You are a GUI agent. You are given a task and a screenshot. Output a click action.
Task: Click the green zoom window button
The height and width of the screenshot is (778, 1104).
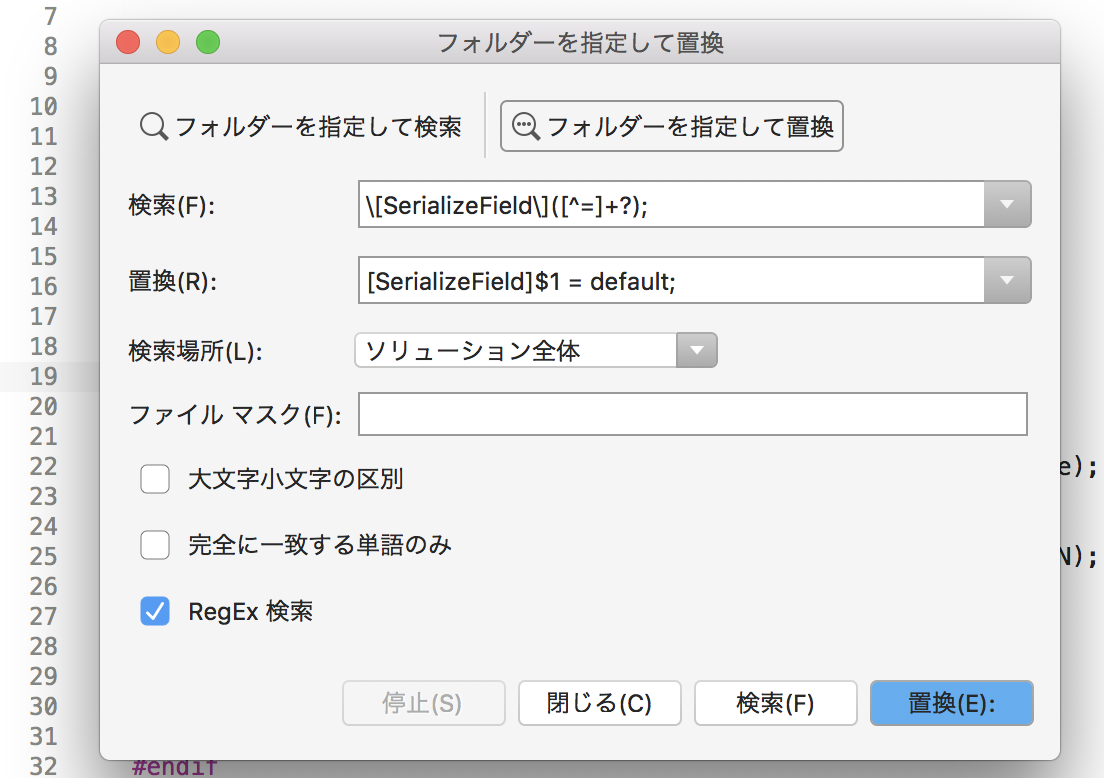(207, 43)
